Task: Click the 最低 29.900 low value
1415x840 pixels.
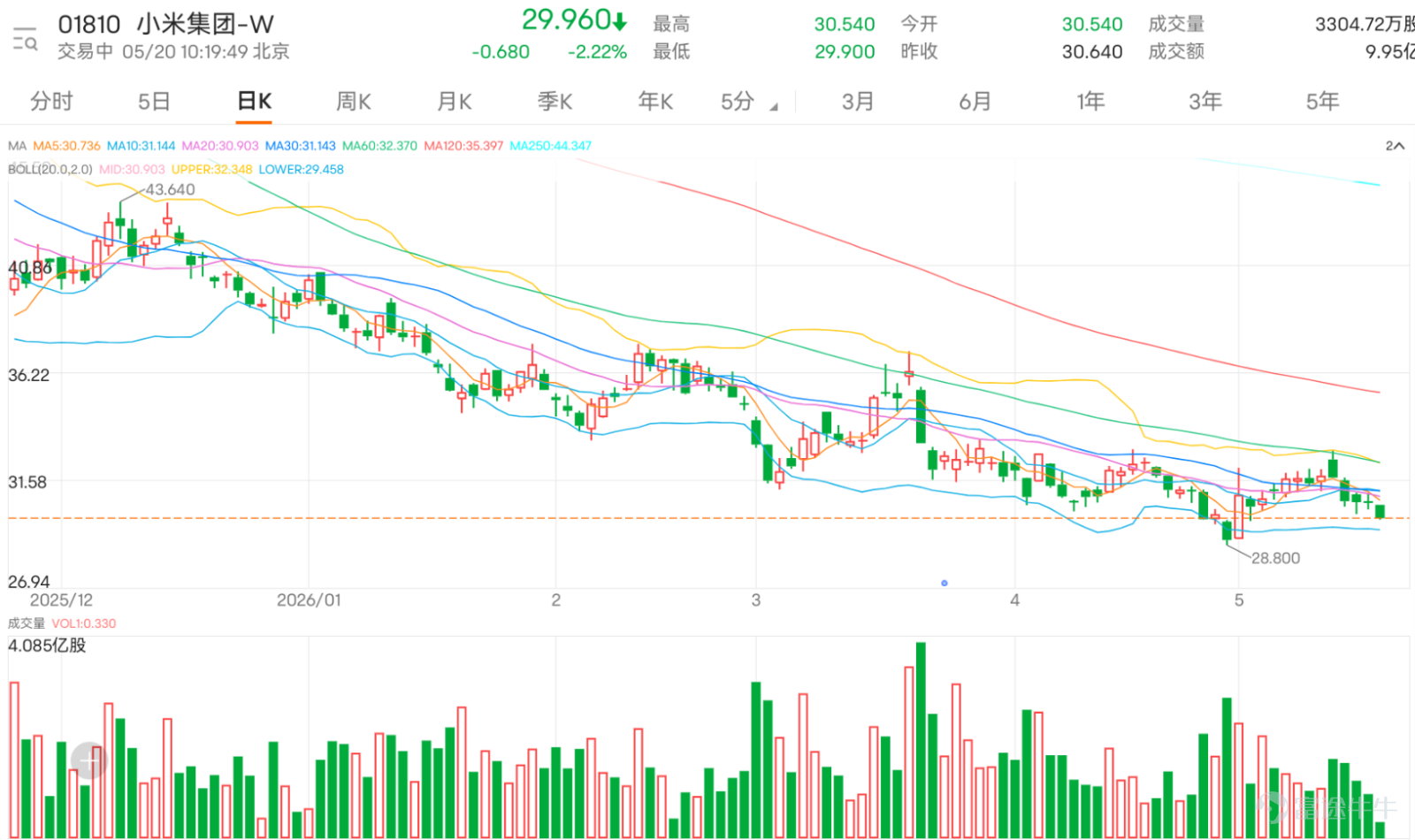Action: click(845, 52)
